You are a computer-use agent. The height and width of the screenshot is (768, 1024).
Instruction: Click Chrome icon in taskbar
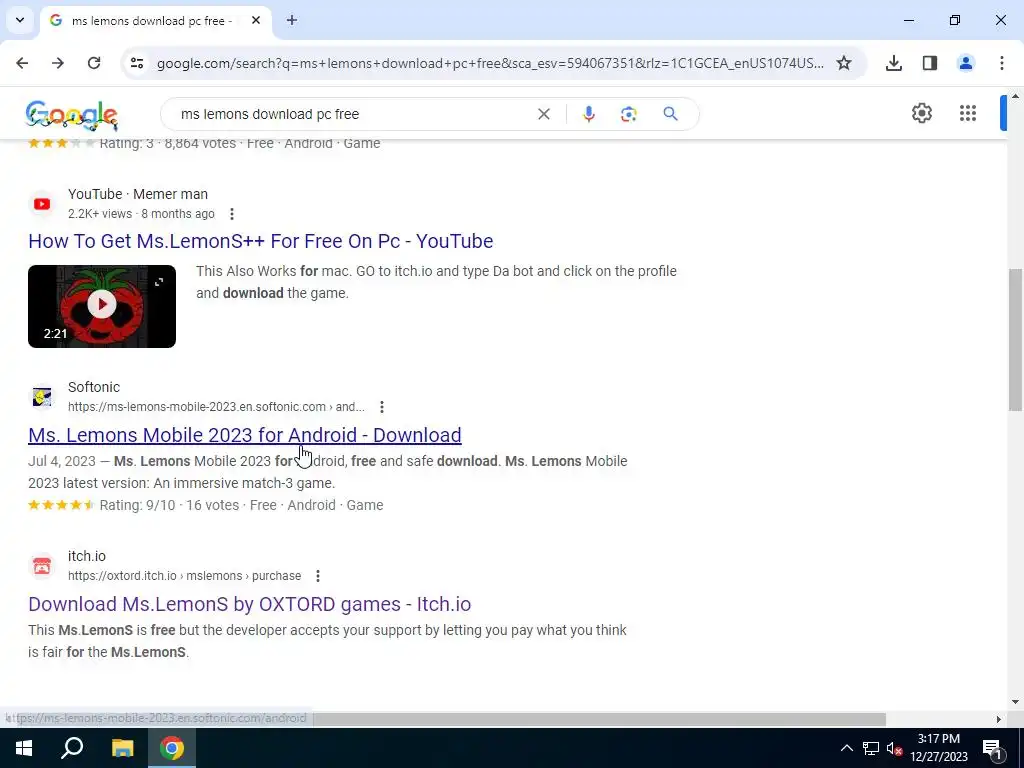tap(172, 748)
